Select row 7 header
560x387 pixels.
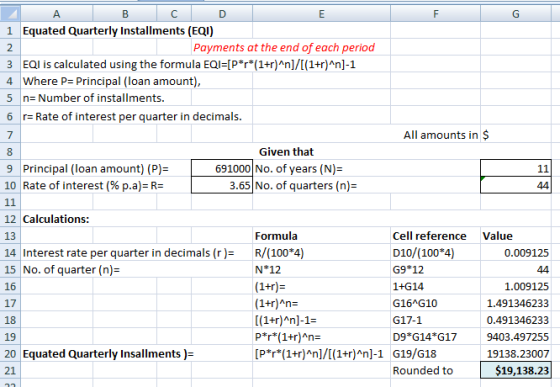point(10,135)
